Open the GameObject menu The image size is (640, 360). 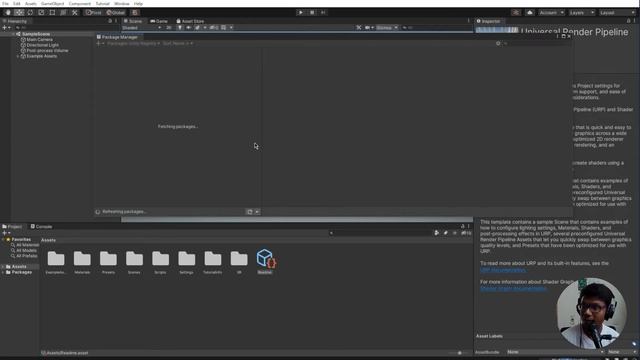click(x=53, y=4)
